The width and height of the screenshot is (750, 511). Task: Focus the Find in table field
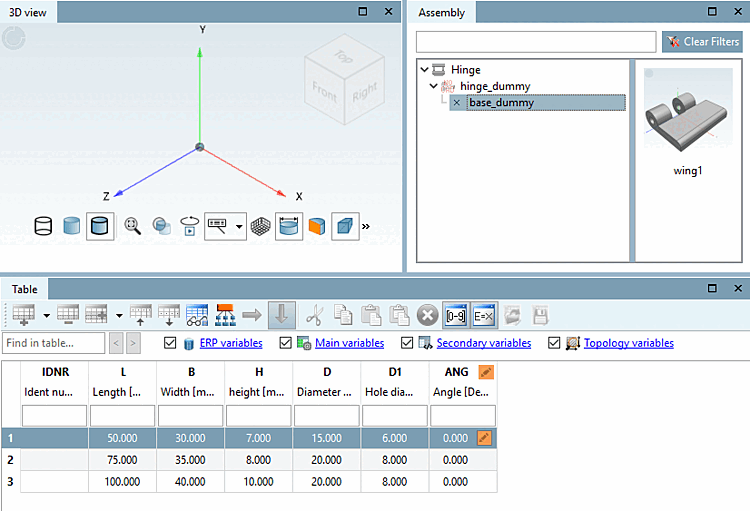pyautogui.click(x=54, y=343)
